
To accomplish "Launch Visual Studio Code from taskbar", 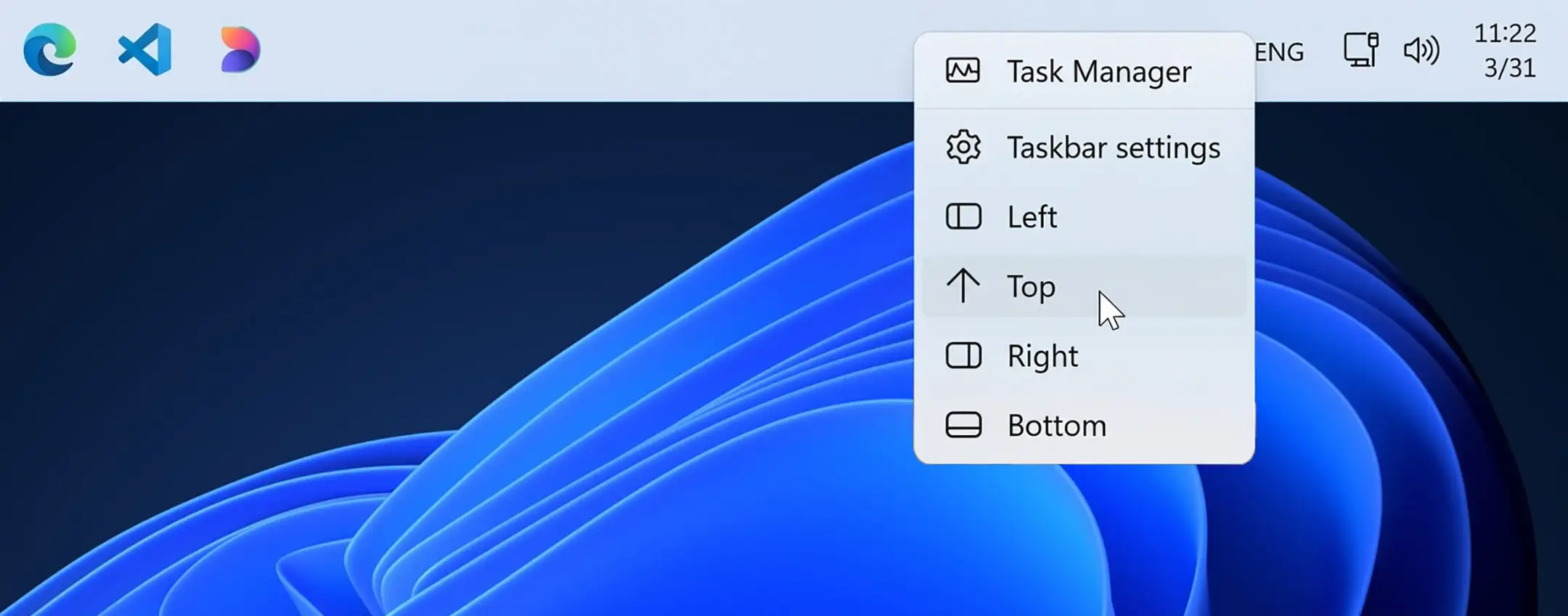I will click(x=144, y=50).
